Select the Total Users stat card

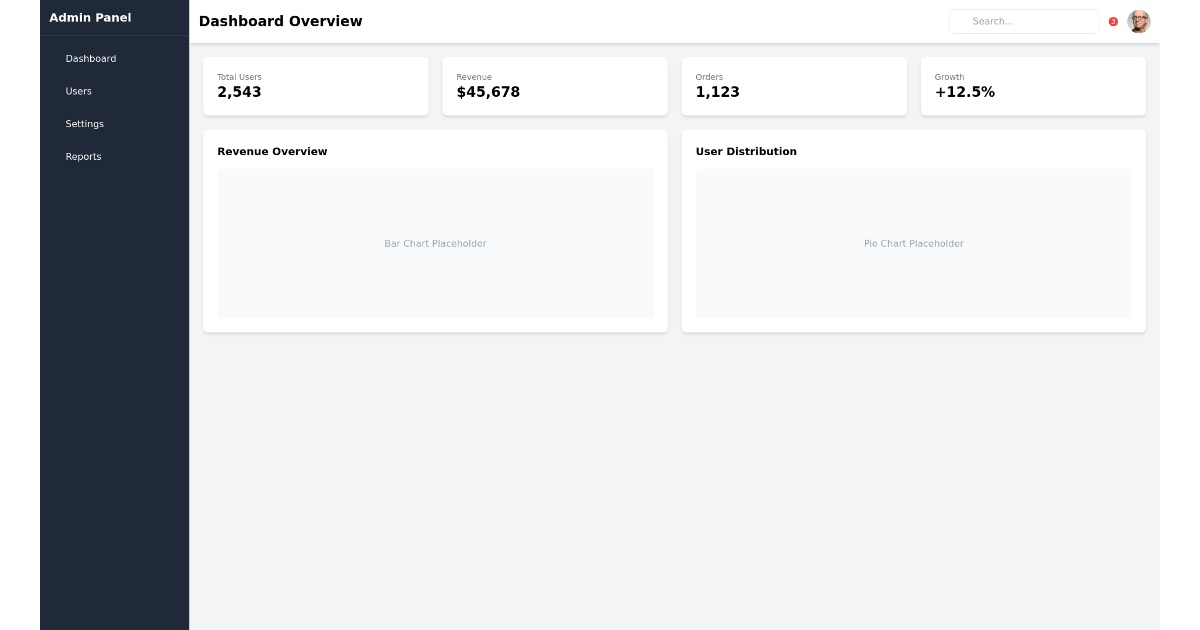[x=315, y=86]
